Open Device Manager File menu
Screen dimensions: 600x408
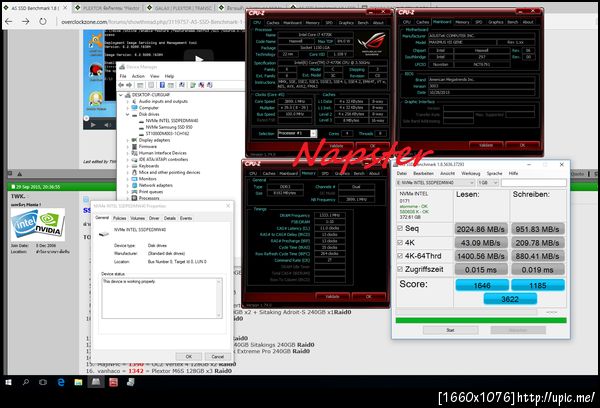(x=123, y=76)
